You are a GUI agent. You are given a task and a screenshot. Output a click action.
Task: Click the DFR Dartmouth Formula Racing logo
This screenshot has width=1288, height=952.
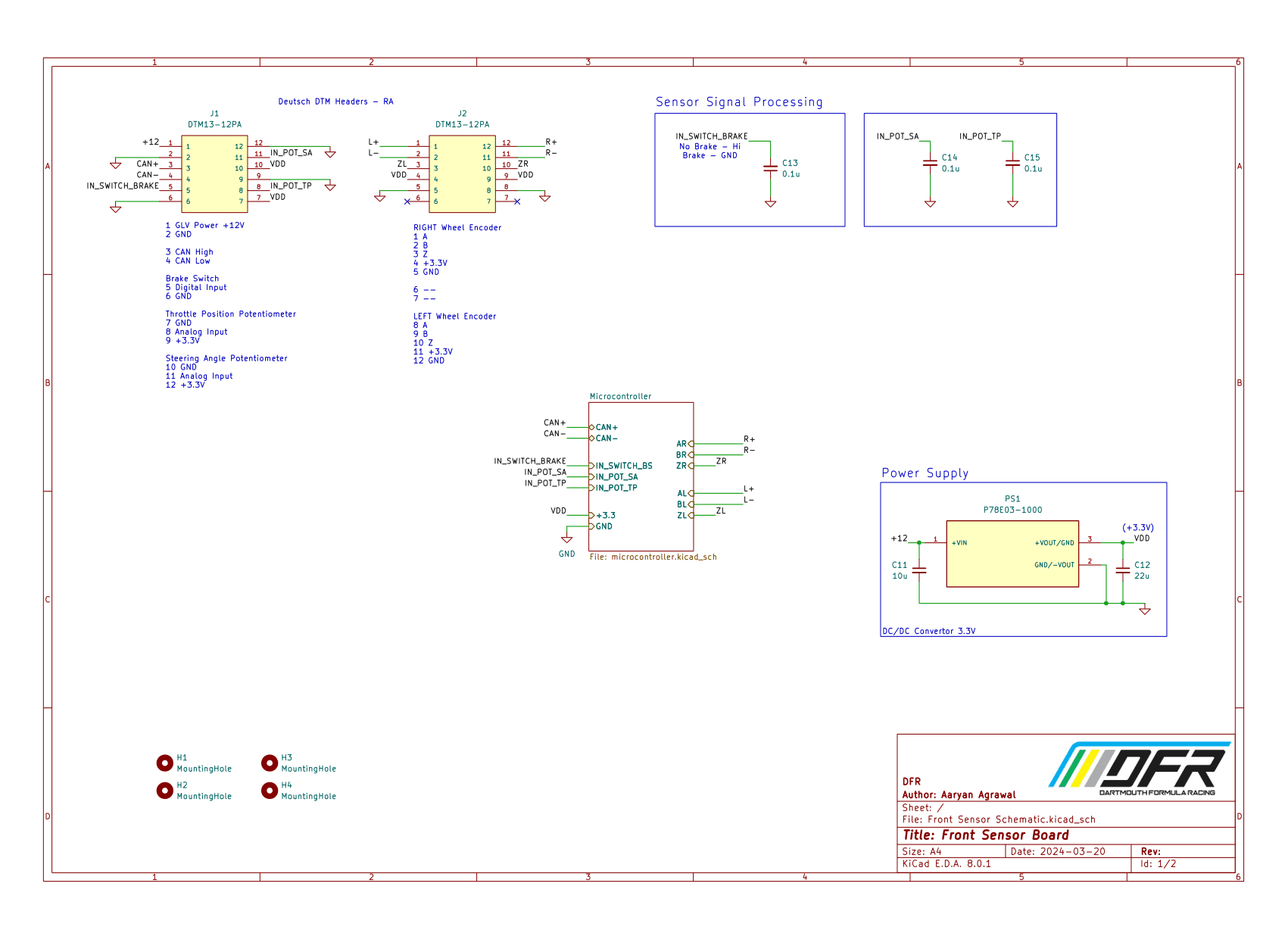[x=1140, y=768]
